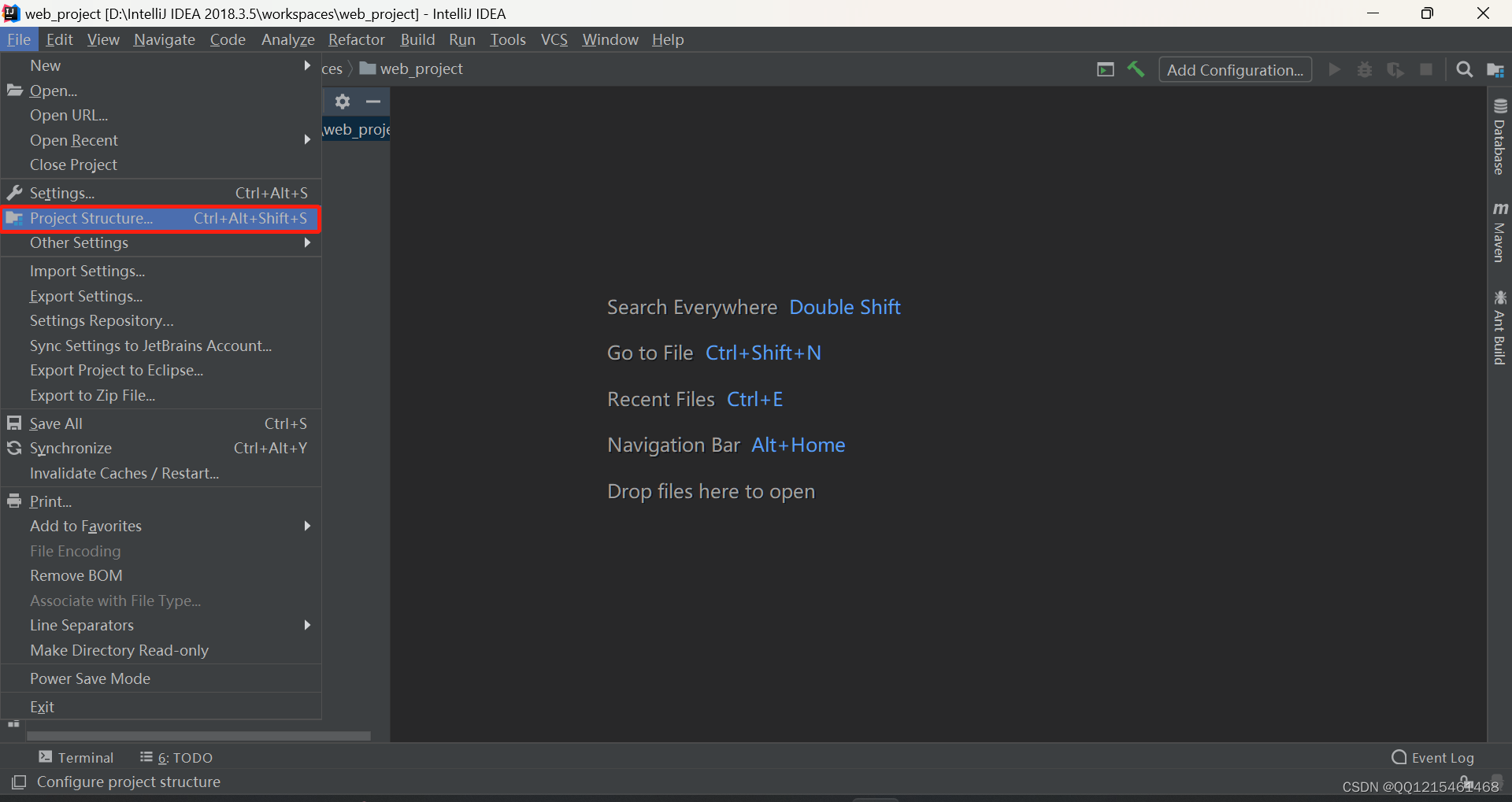Choose Print... menu entry
1512x802 pixels.
pyautogui.click(x=161, y=501)
